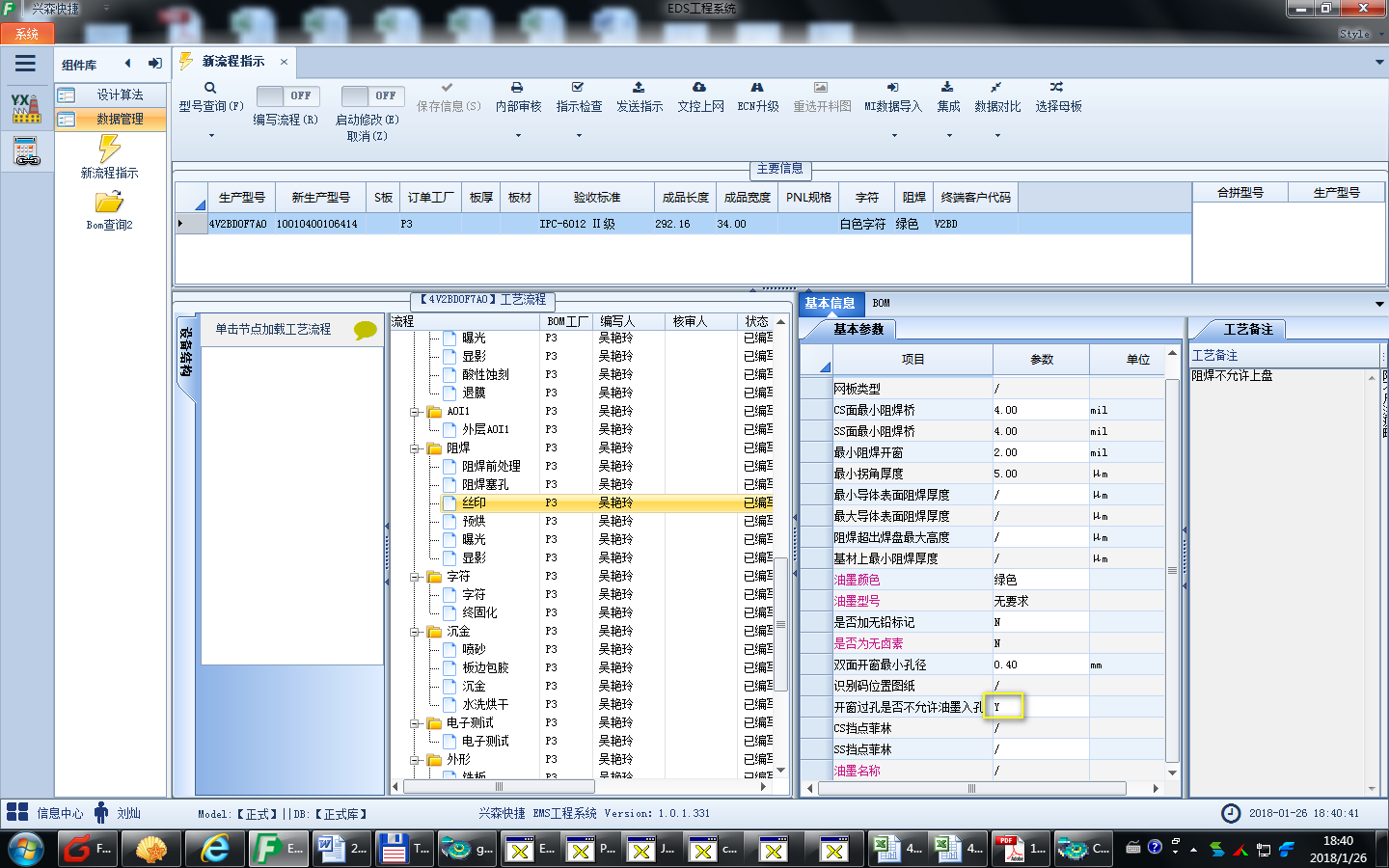Click the yellow speech bubble icon
Viewport: 1389px width, 868px height.
[366, 330]
